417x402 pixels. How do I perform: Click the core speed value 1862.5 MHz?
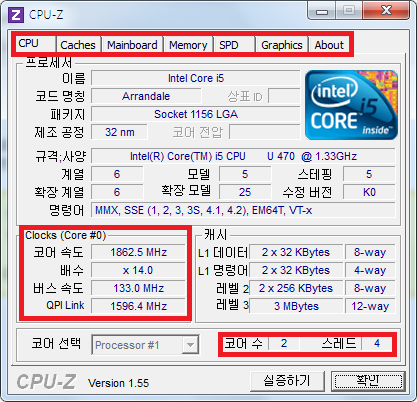(138, 252)
